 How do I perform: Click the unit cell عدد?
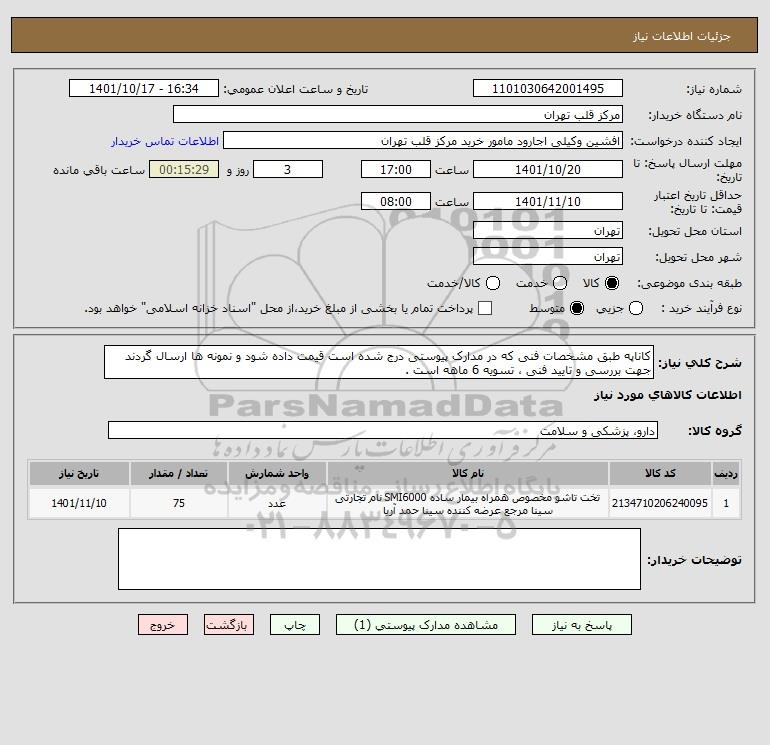coord(277,503)
